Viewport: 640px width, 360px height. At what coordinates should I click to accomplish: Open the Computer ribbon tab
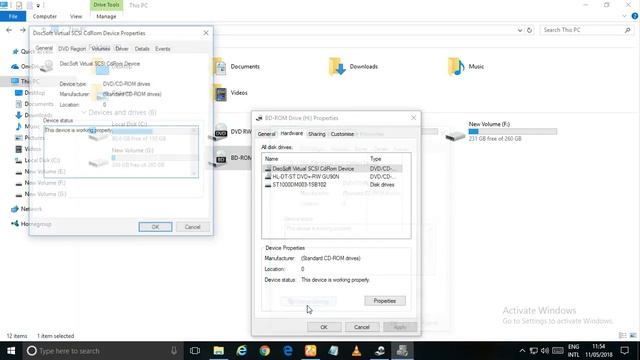click(44, 16)
